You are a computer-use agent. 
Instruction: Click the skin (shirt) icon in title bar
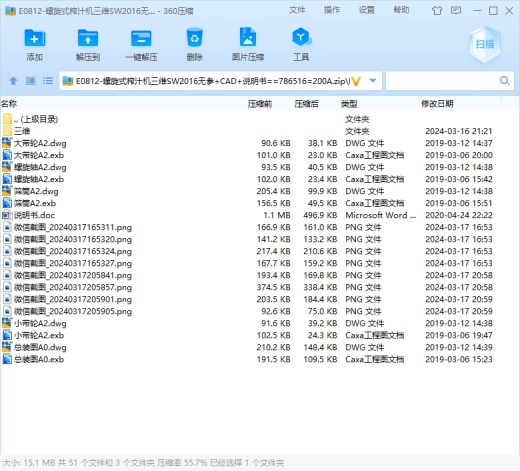(x=437, y=11)
